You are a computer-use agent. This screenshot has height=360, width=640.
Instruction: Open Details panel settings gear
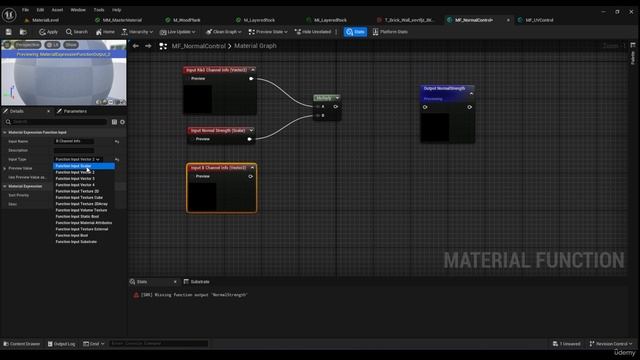pyautogui.click(x=122, y=122)
